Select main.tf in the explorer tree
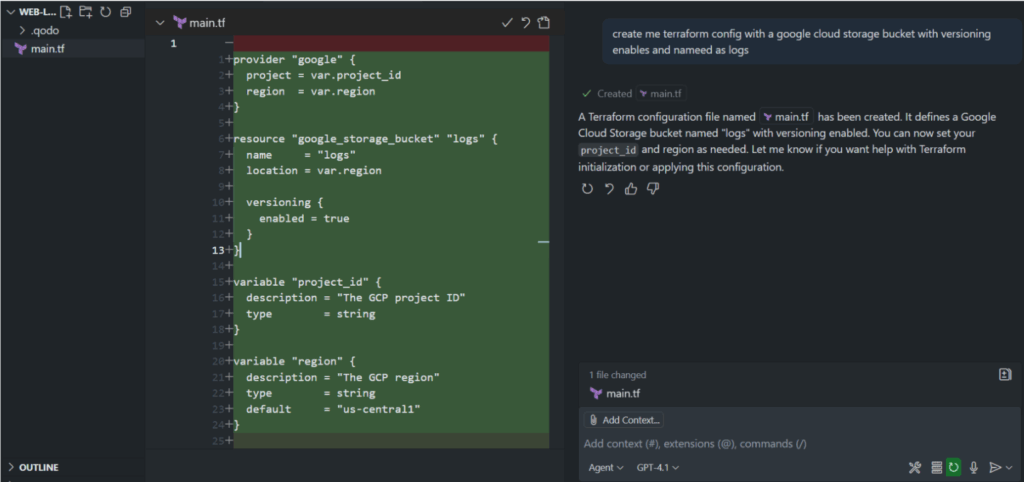This screenshot has width=1024, height=482. (47, 48)
